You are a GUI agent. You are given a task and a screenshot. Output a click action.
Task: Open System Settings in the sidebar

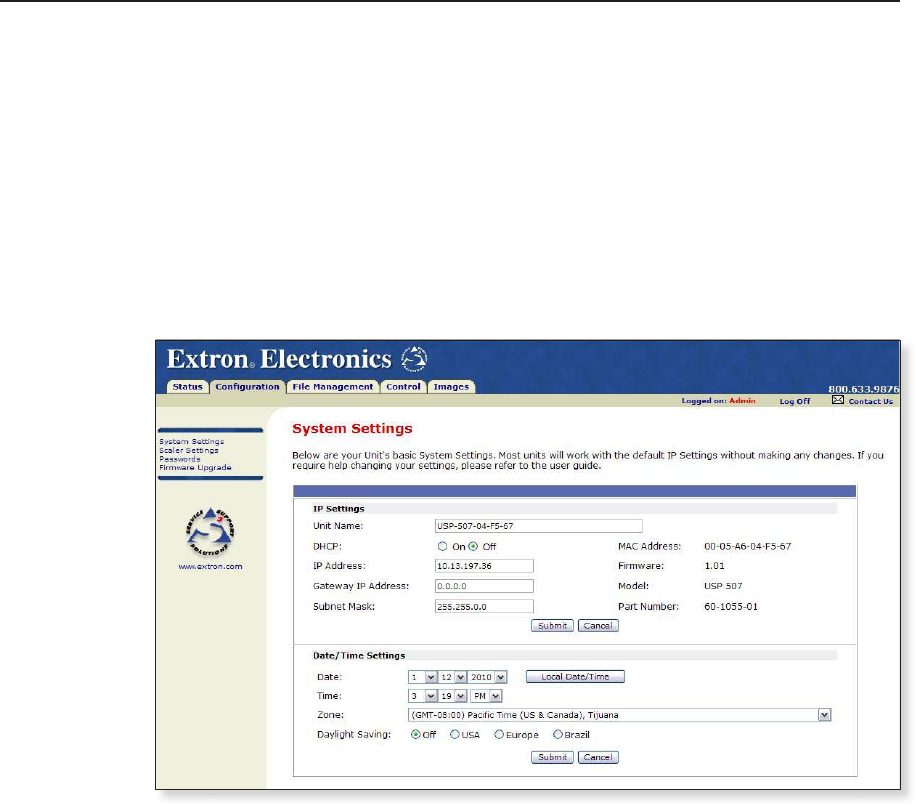[191, 442]
